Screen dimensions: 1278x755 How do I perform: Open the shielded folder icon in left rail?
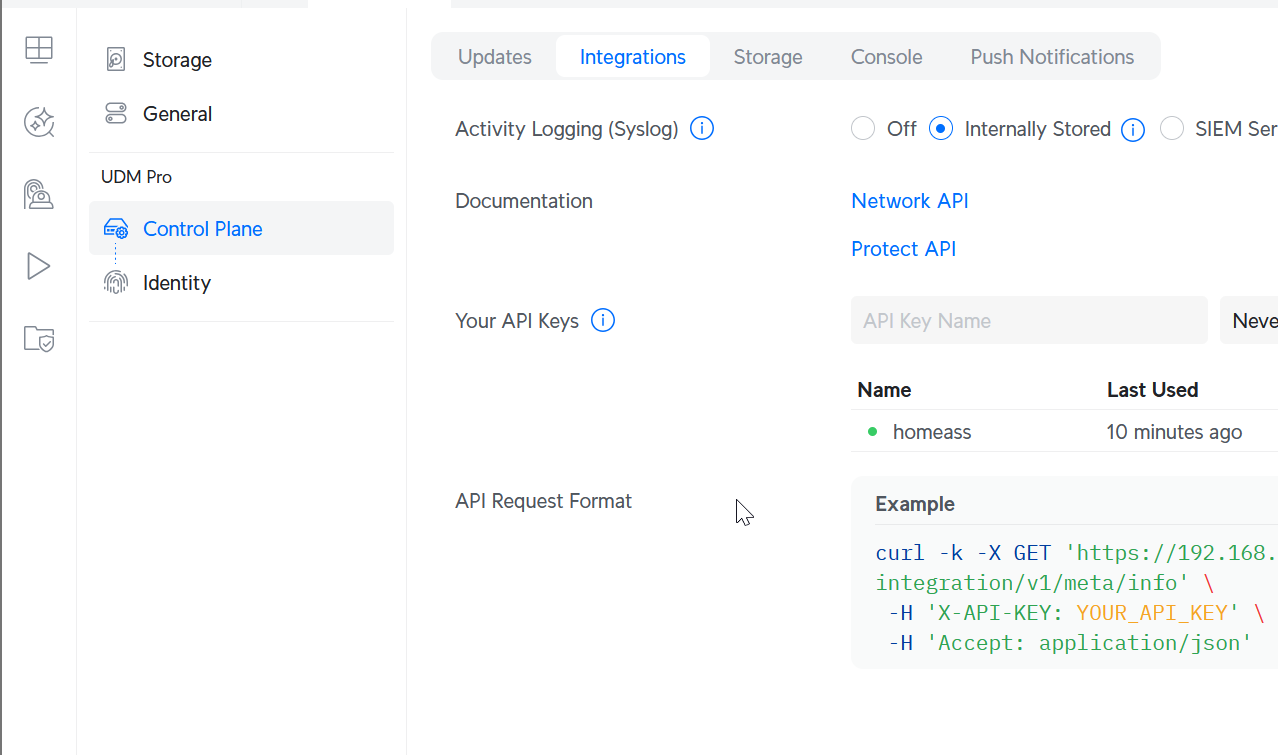click(x=39, y=339)
